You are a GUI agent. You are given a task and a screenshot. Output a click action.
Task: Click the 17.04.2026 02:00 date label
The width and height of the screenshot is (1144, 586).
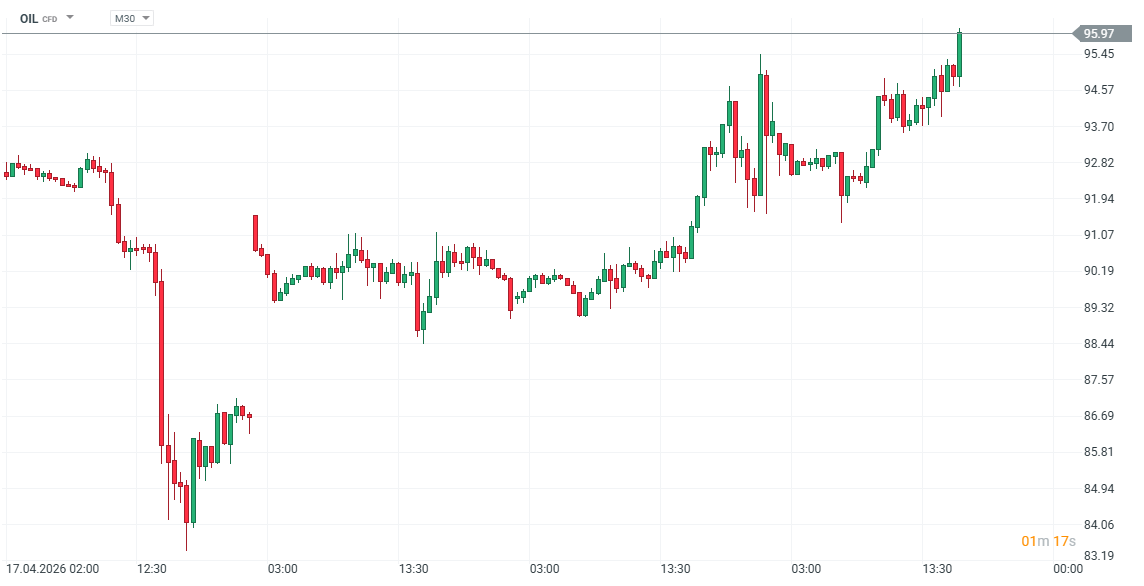tap(52, 569)
